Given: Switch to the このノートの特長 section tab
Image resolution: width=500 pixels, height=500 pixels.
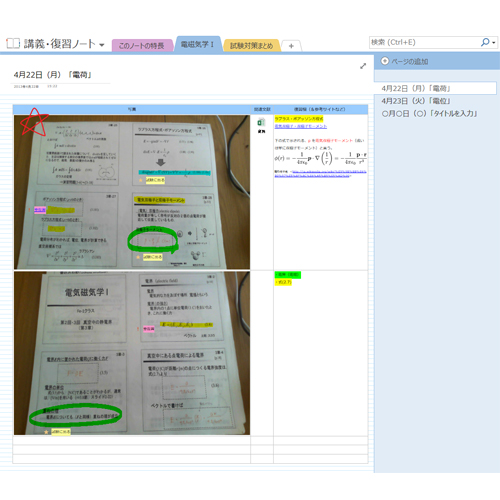Looking at the screenshot, I should point(142,46).
